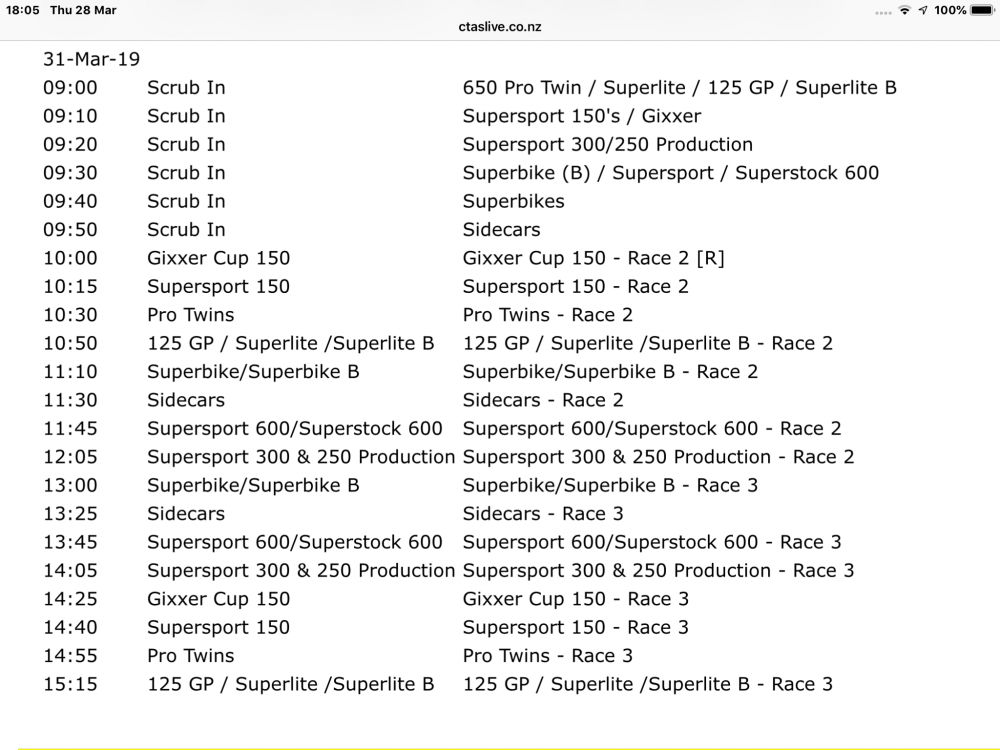Tap Superbike/Superbike B - Race 3
This screenshot has height=750, width=1000.
coord(610,485)
